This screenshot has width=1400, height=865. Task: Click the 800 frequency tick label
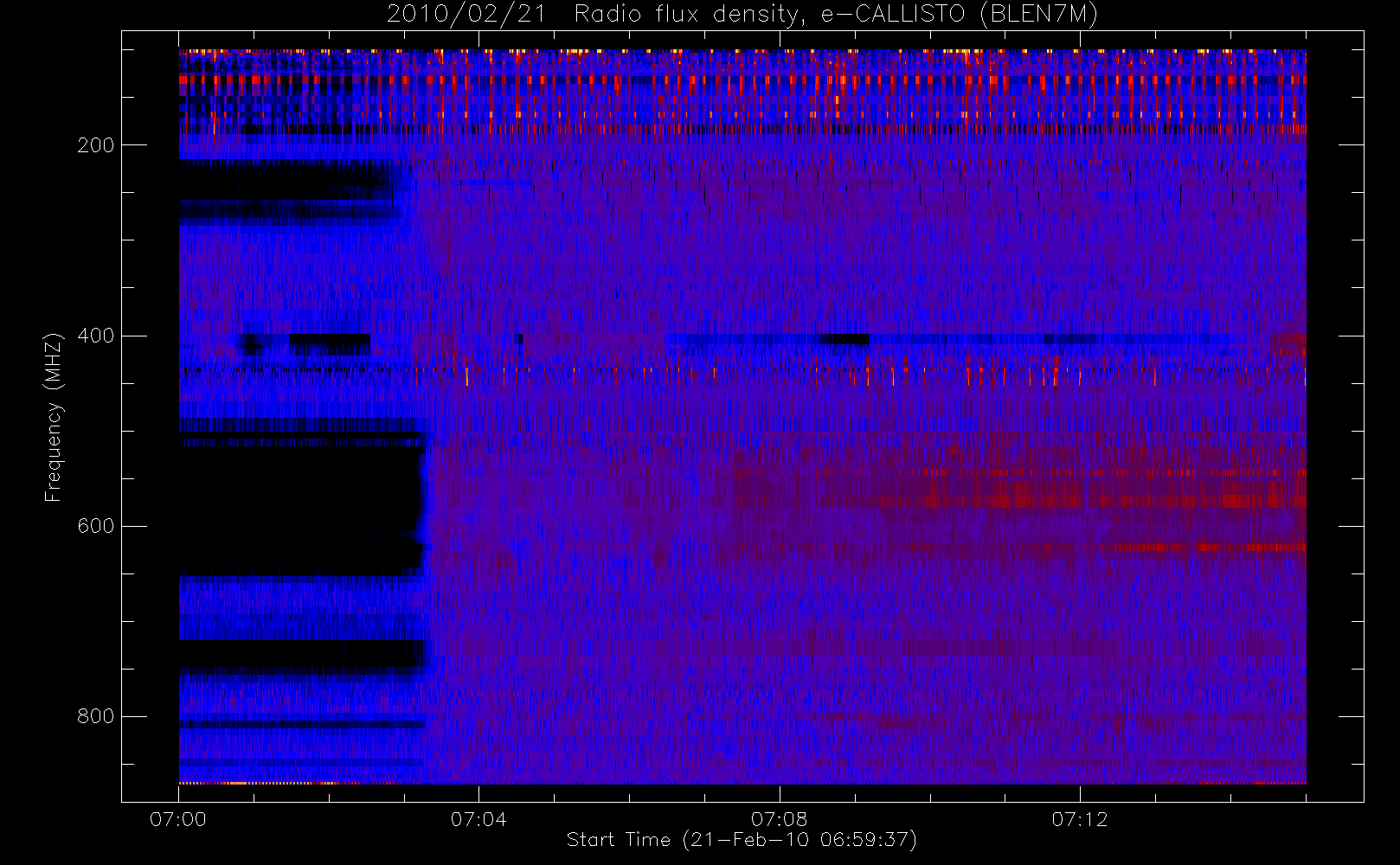(x=96, y=716)
